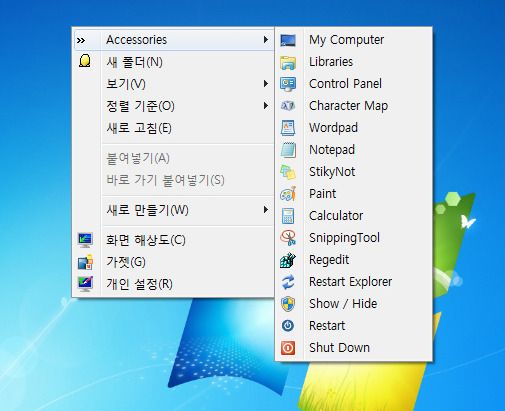Click the Notepad icon
505x411 pixels.
pos(288,150)
